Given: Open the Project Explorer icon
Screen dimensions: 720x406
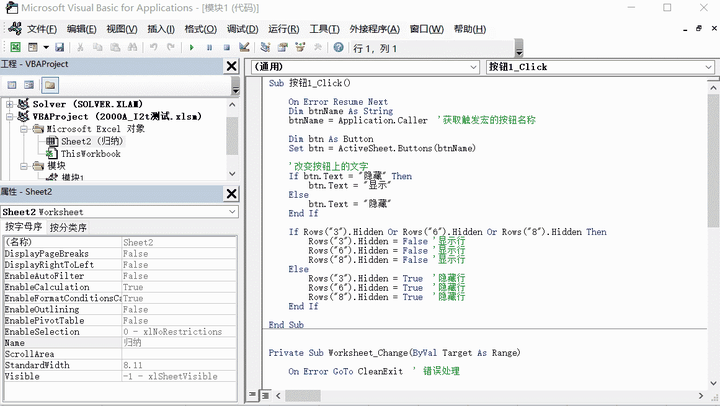Looking at the screenshot, I should coord(265,47).
